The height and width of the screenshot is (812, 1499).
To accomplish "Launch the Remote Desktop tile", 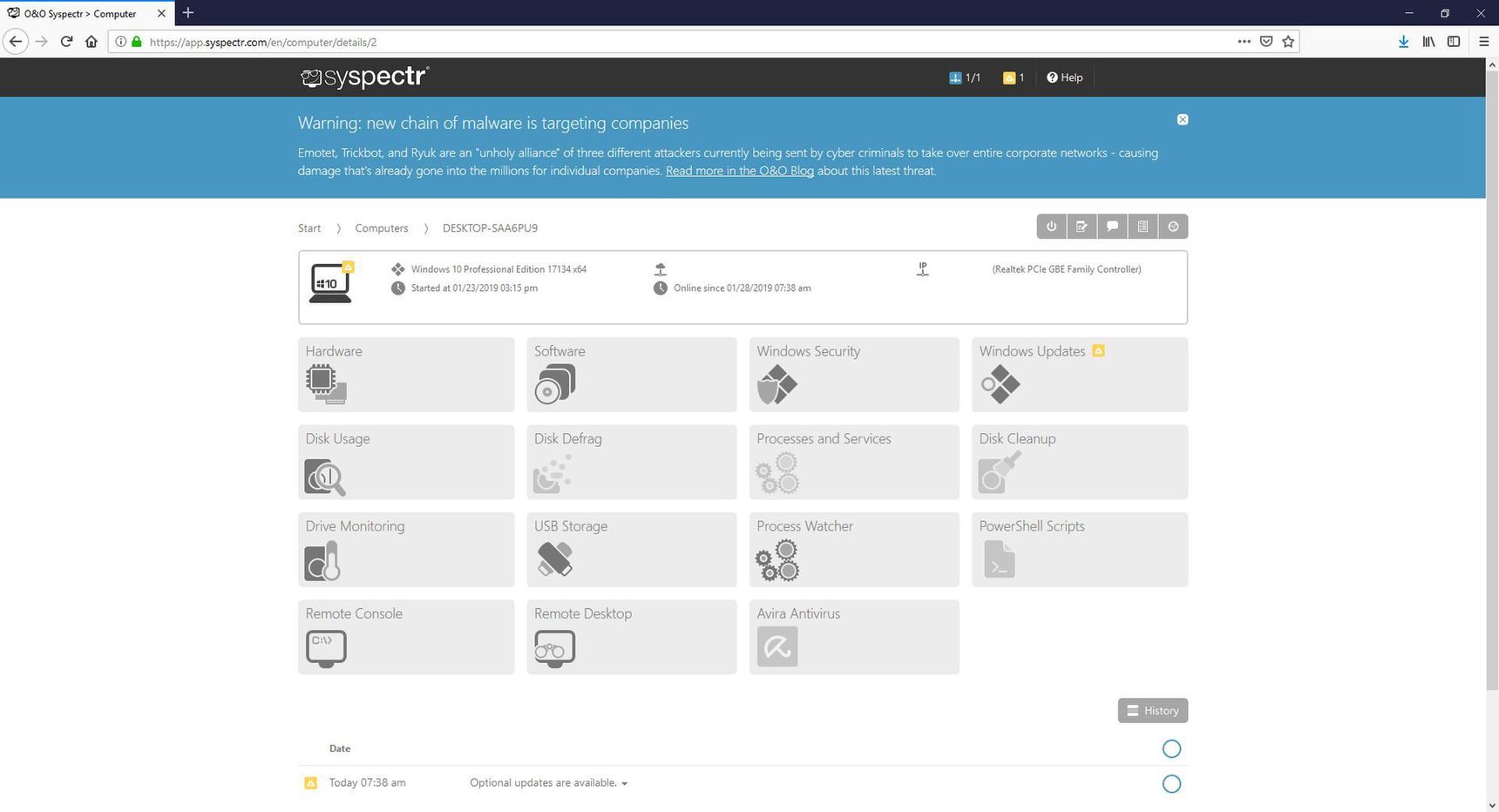I will point(632,637).
